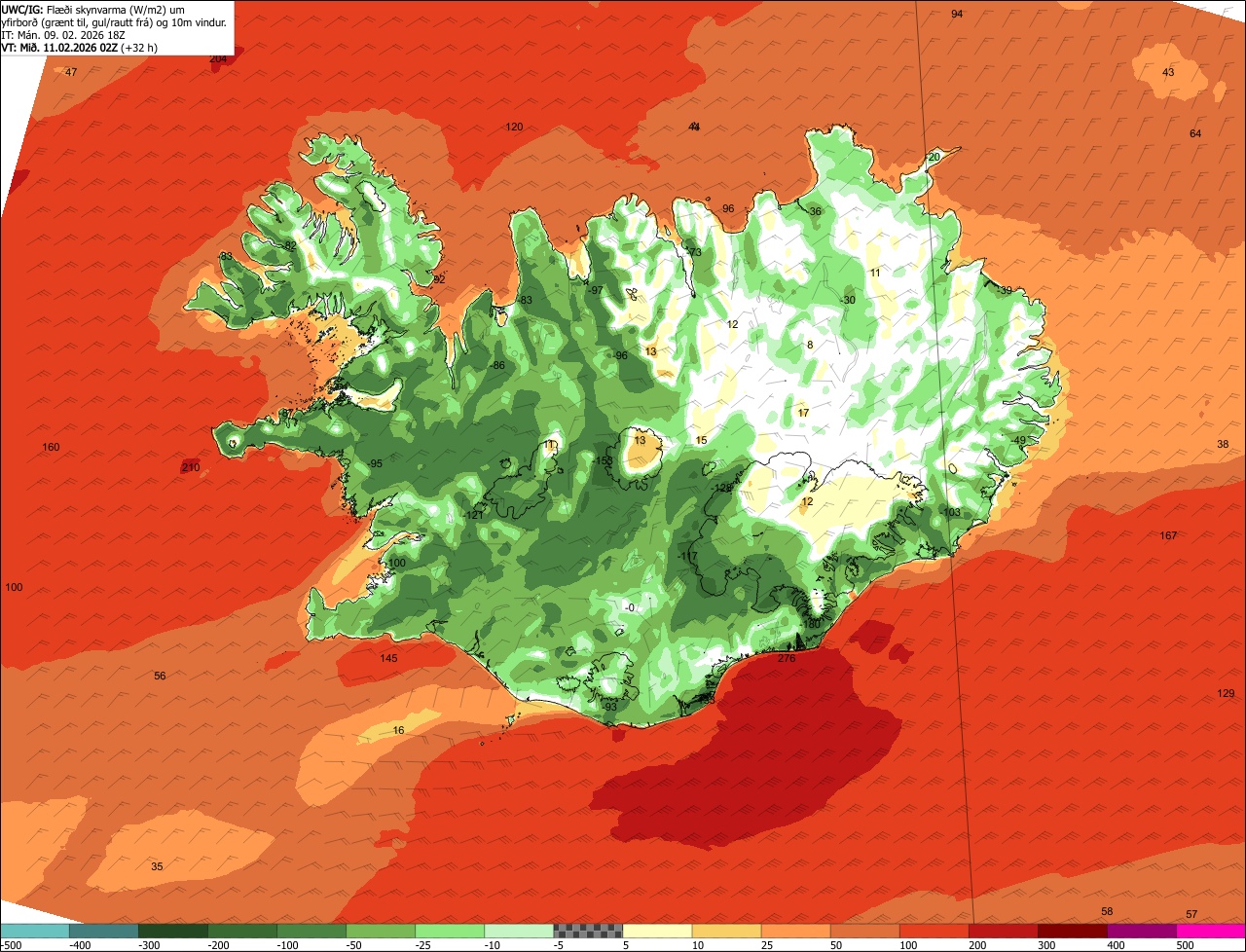This screenshot has width=1246, height=952.
Task: Click the 64 value on the map
Action: coord(1195,133)
